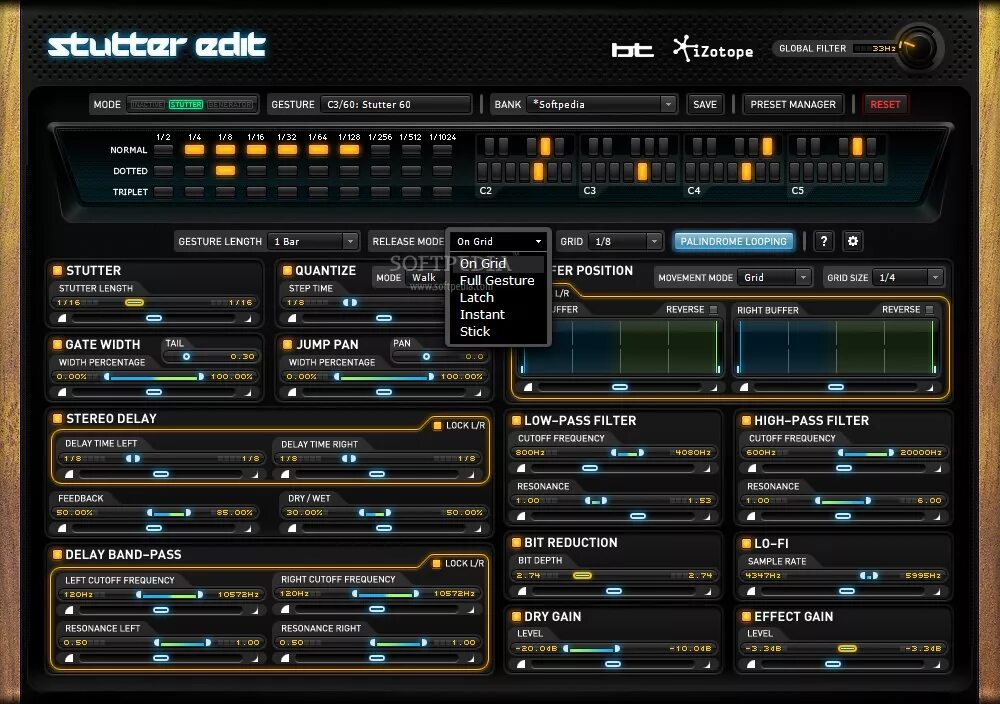Toggle the Quantize module power icon

[287, 270]
